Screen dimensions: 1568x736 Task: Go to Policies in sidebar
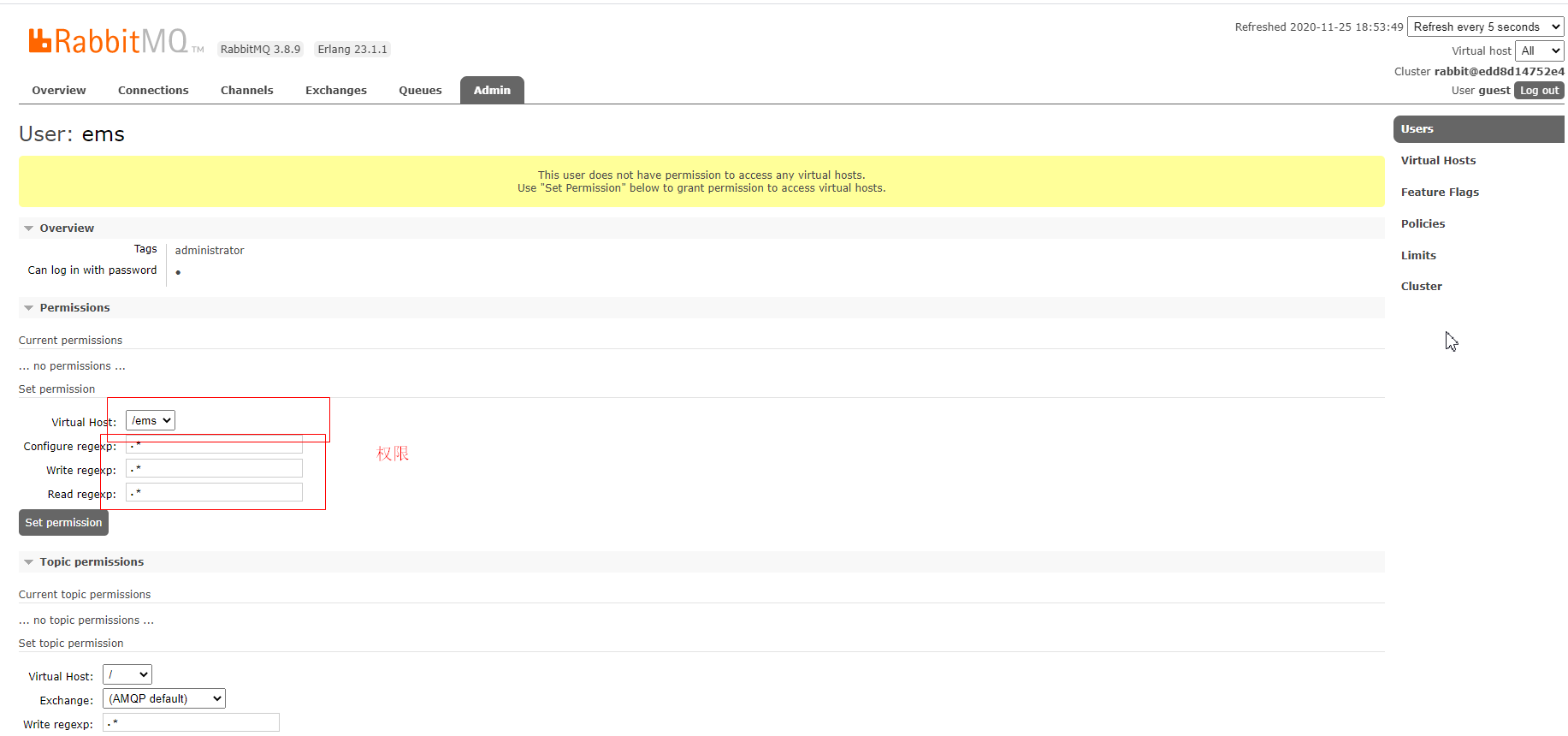point(1423,224)
